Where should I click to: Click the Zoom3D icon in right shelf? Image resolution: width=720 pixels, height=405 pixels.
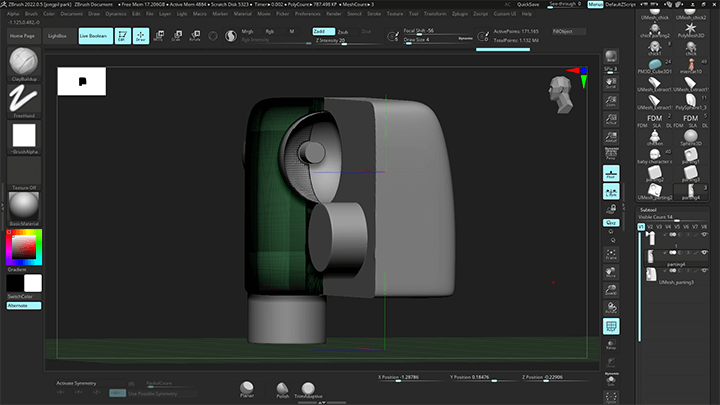611,290
